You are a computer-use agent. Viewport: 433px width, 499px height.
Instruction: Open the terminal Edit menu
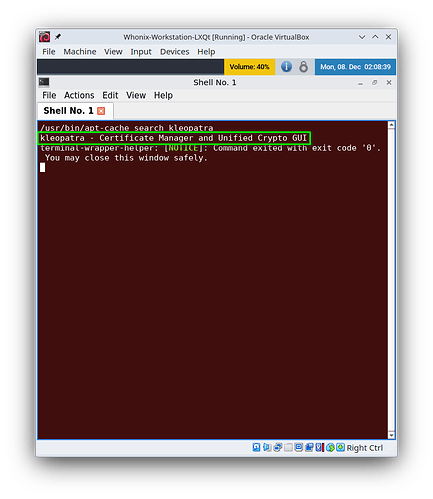coord(110,95)
